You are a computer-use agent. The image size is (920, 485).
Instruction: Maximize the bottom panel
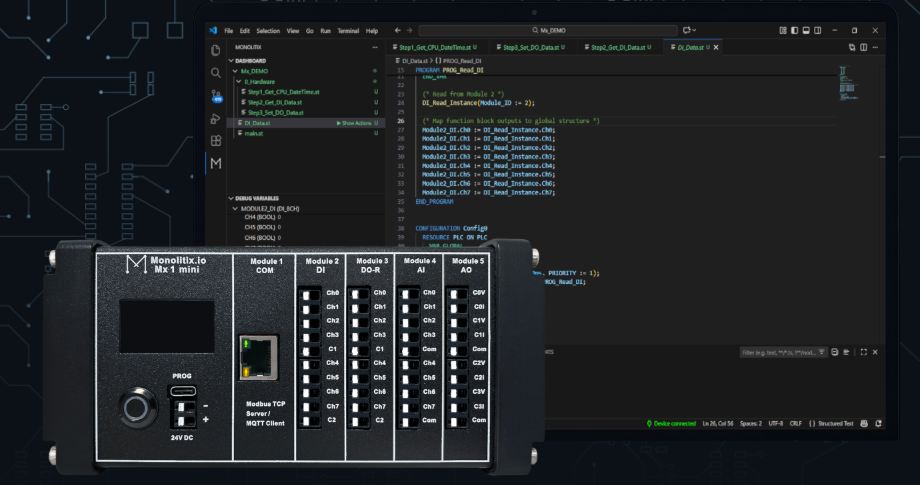864,352
